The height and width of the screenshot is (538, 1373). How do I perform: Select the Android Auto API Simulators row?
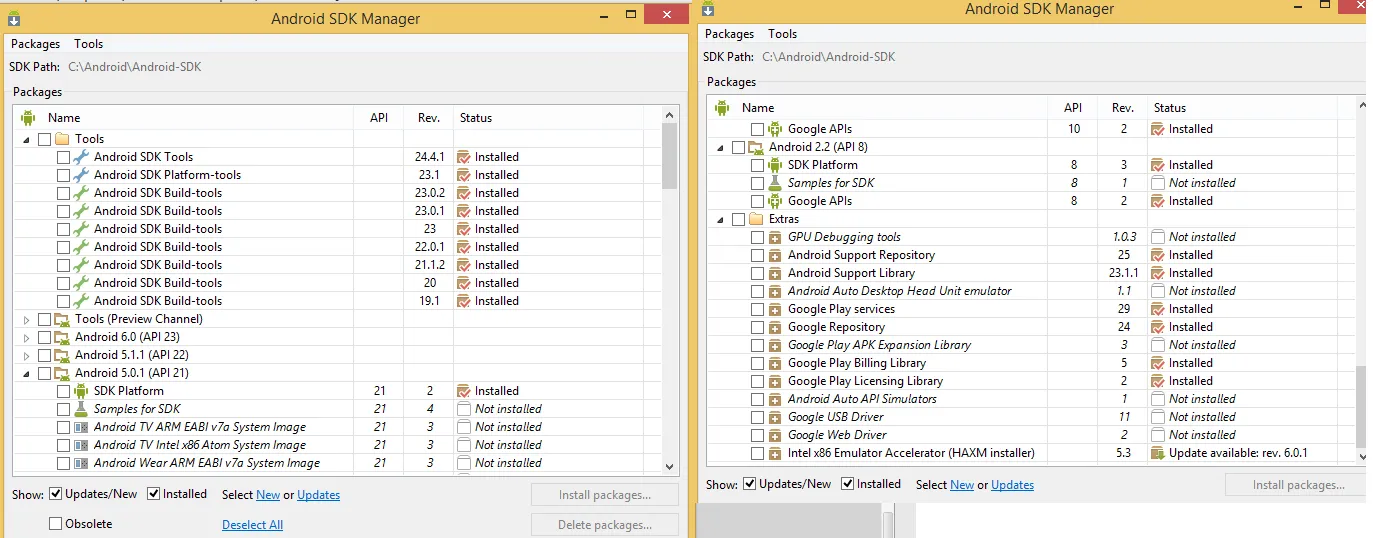[1031, 399]
